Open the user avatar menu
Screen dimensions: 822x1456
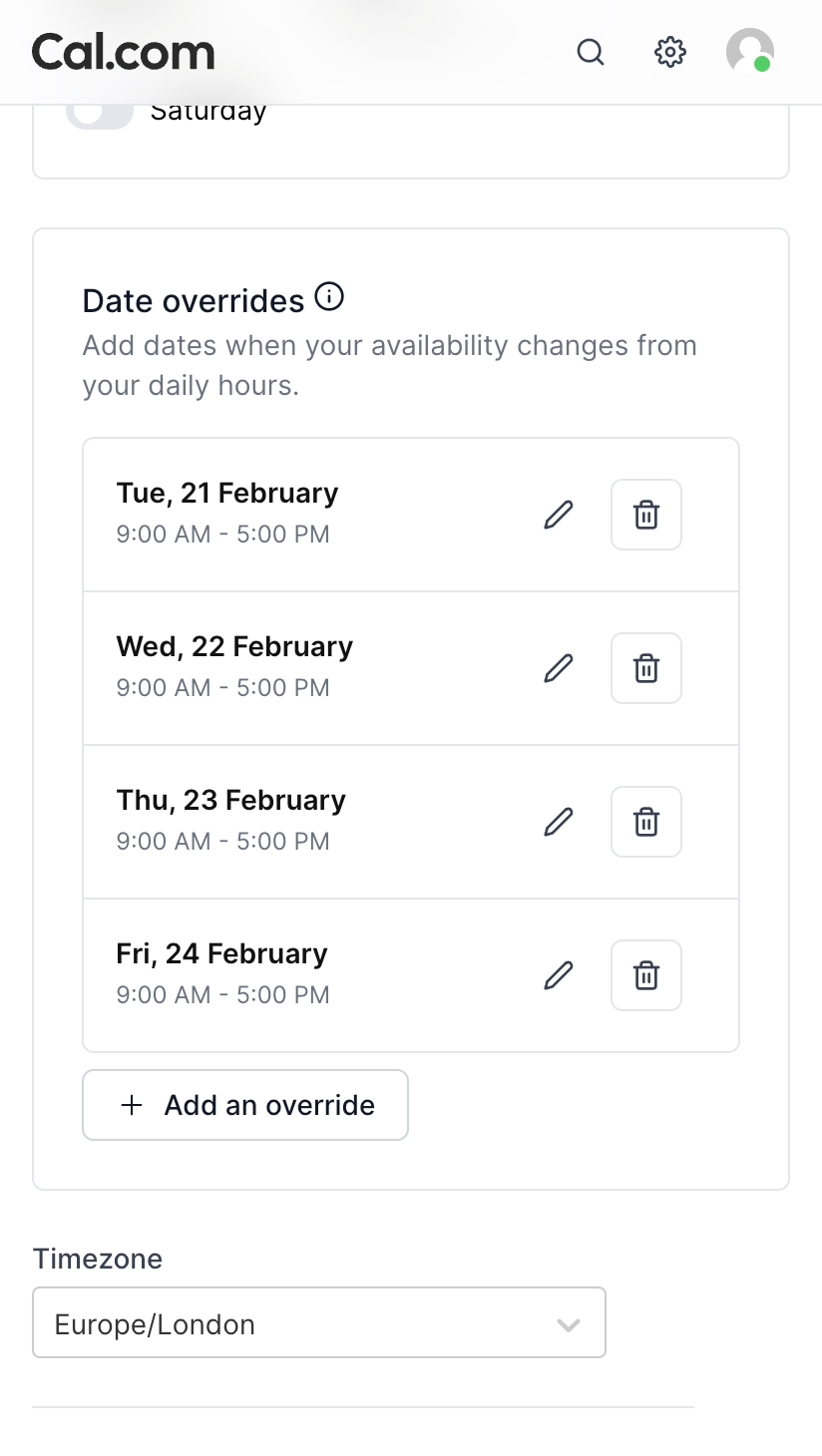coord(749,52)
